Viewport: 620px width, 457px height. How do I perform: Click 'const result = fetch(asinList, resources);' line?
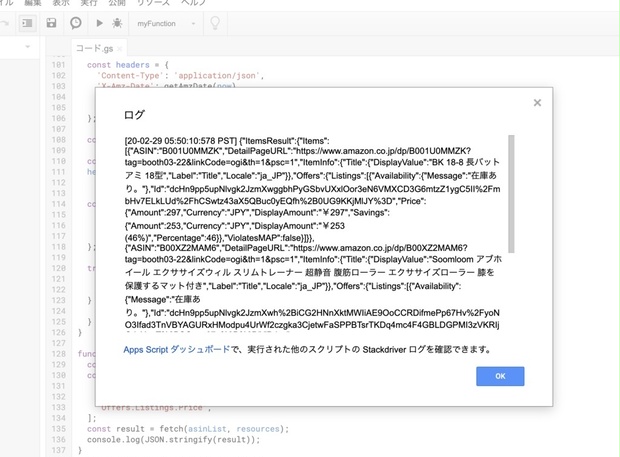[188, 429]
